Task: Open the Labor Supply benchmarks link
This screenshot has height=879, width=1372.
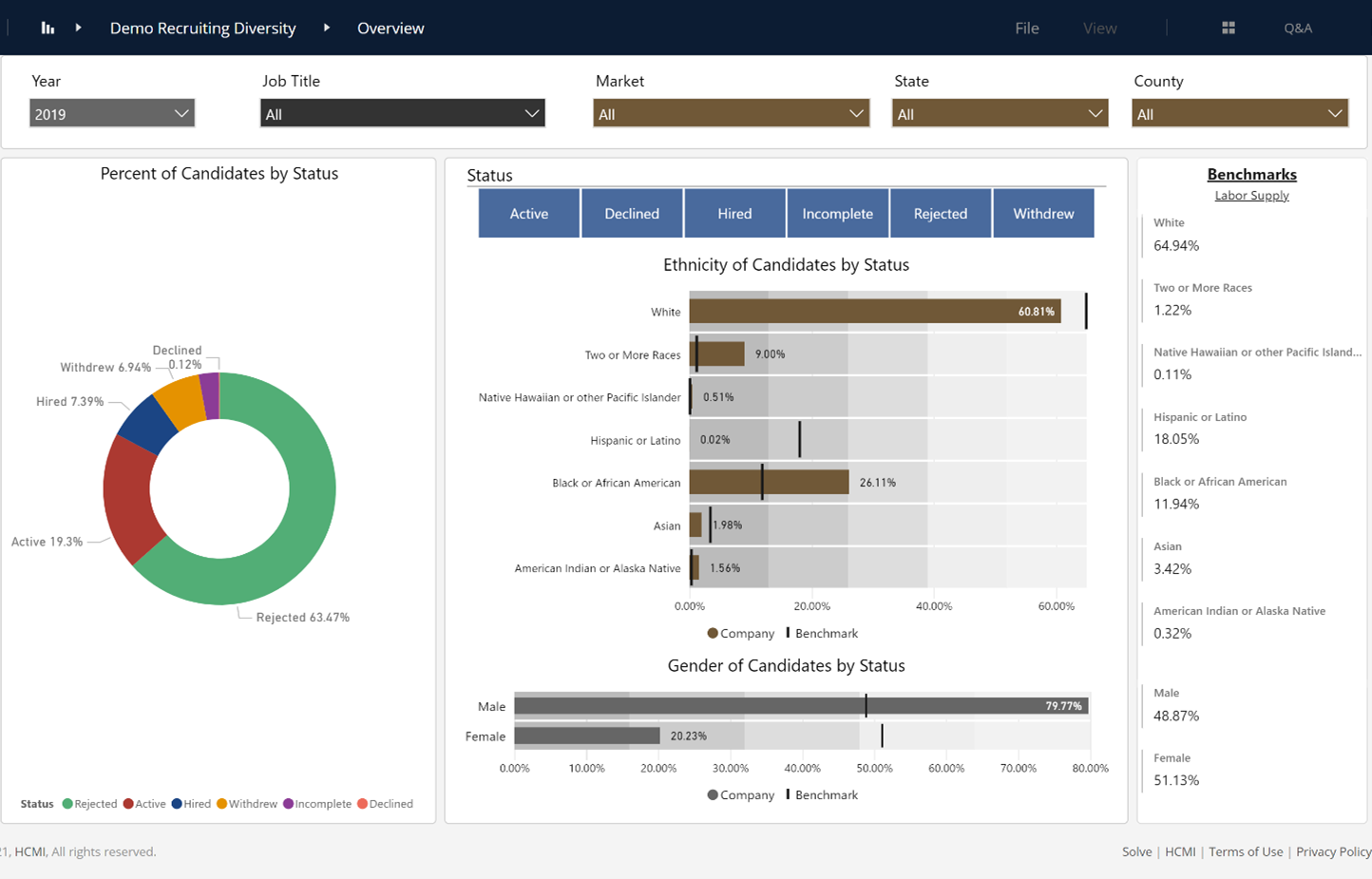Action: [1252, 195]
